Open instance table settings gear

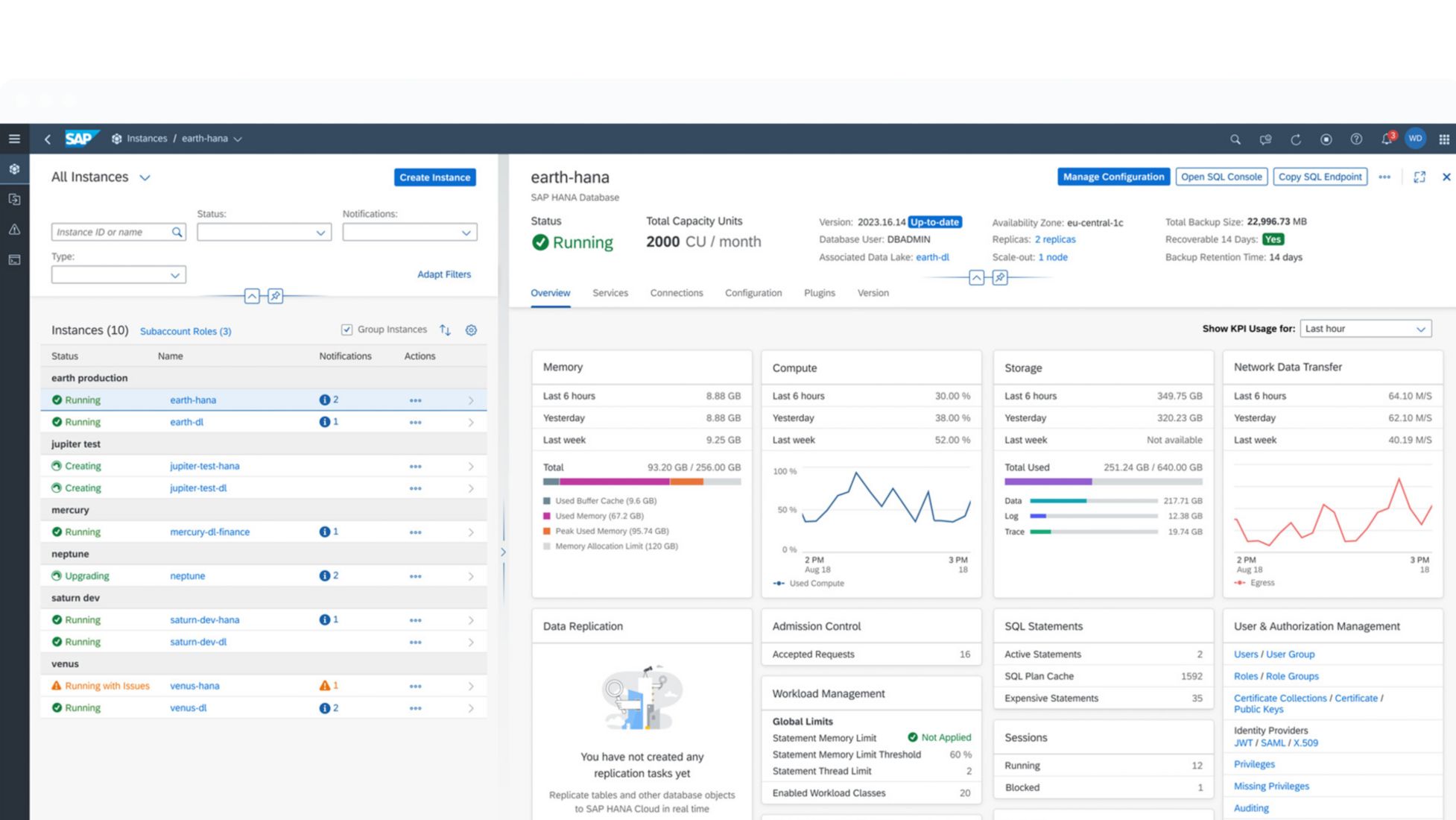tap(471, 330)
